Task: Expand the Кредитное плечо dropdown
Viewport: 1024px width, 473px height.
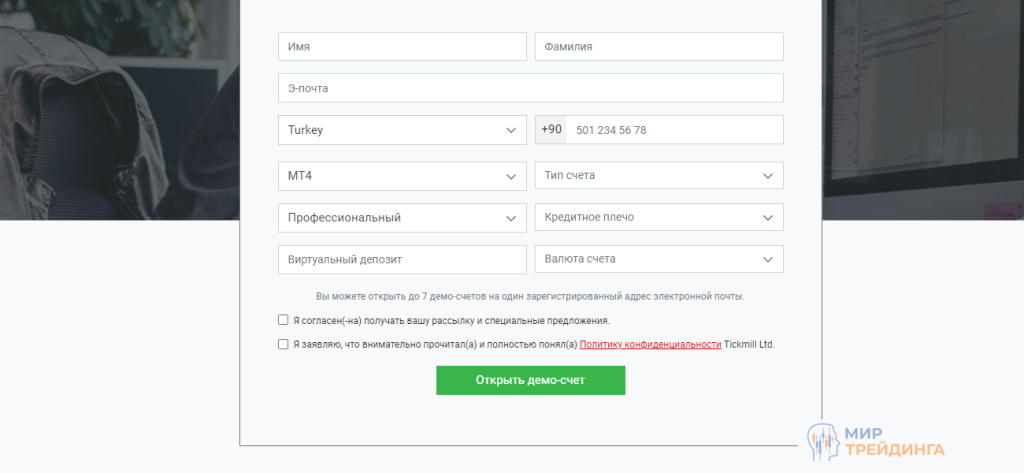Action: tap(658, 217)
